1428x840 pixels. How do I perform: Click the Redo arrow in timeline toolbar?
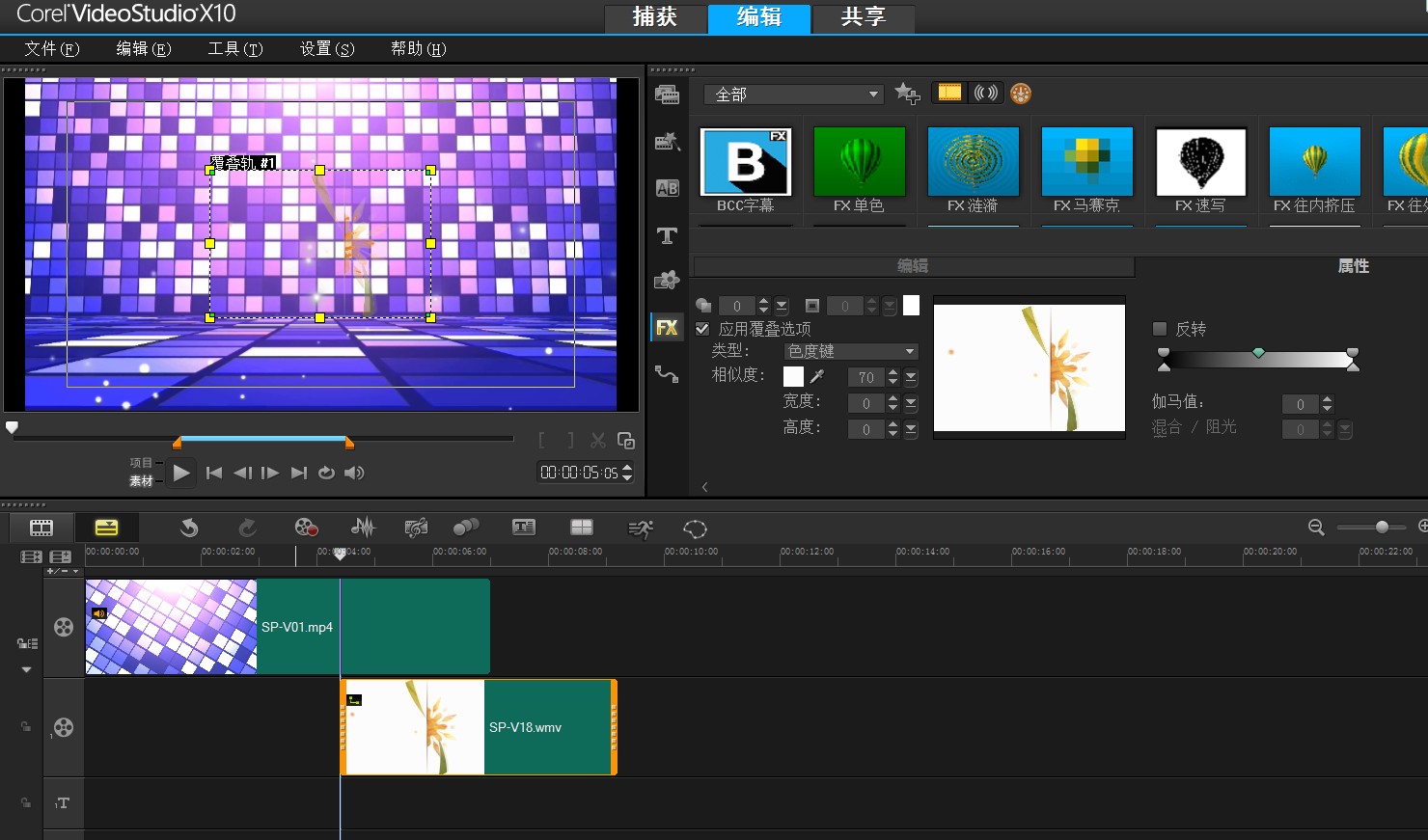248,528
